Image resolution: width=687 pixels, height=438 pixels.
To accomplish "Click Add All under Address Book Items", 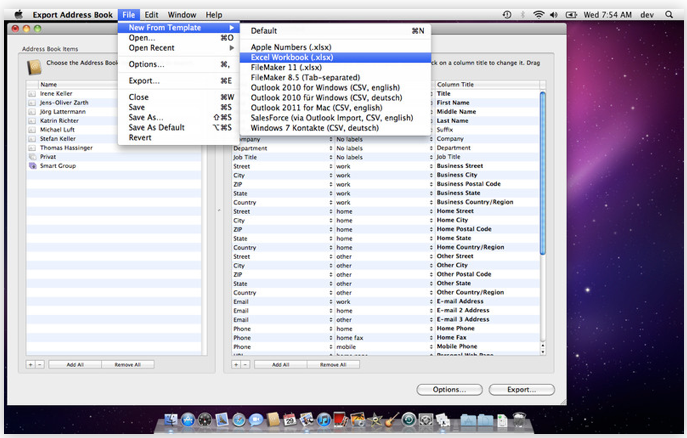I will point(75,364).
